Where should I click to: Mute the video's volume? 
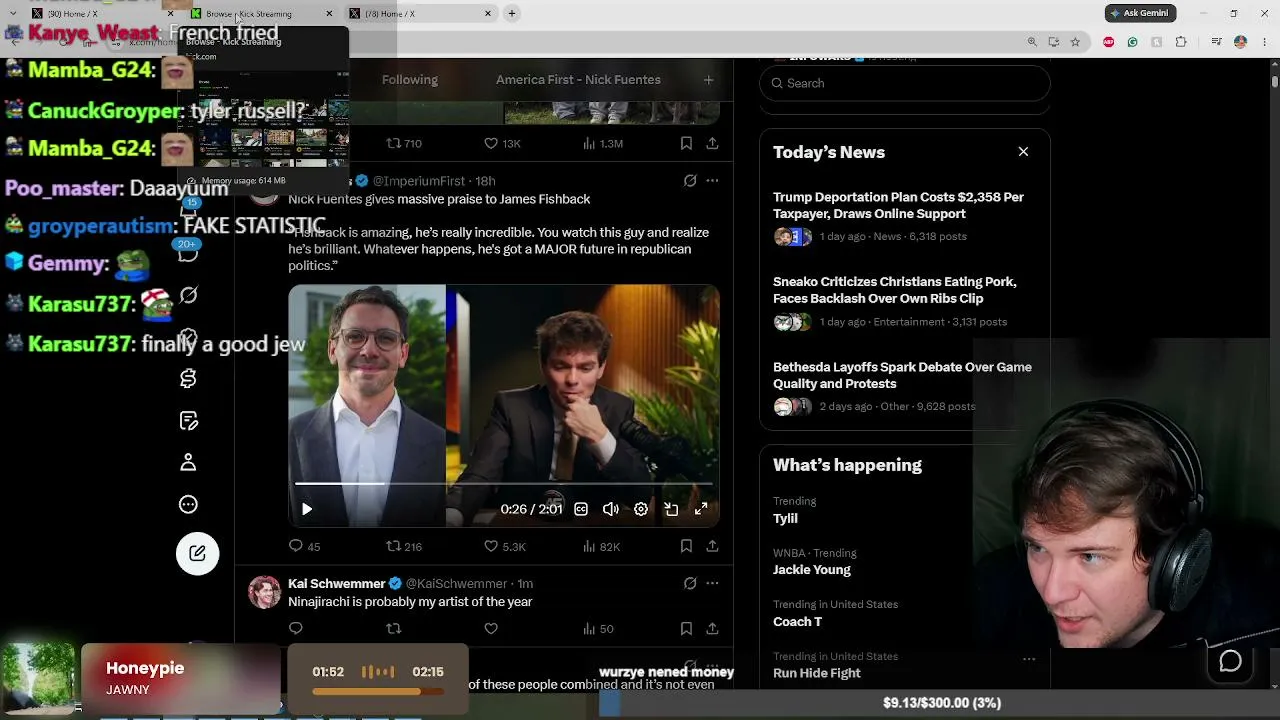point(611,509)
